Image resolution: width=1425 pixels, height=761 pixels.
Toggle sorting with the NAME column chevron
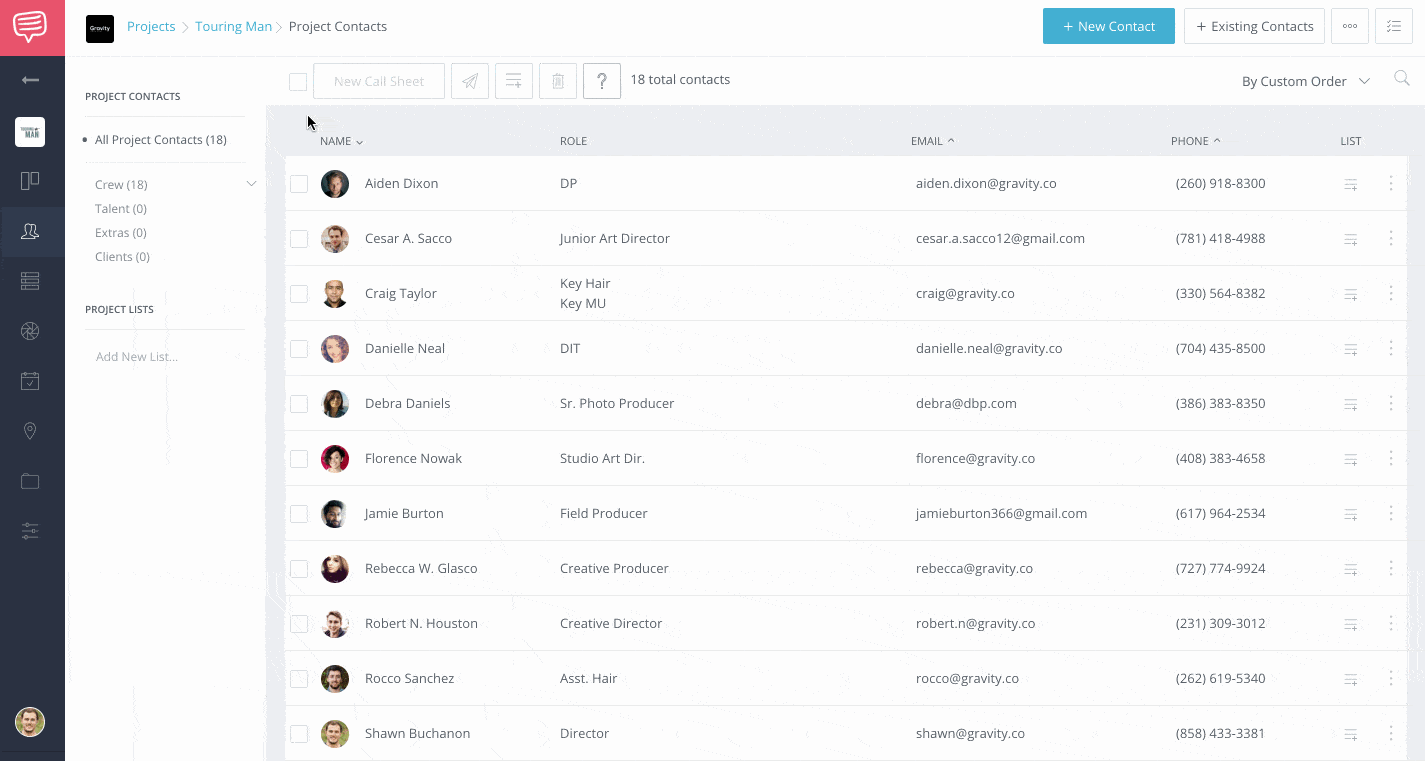[359, 141]
